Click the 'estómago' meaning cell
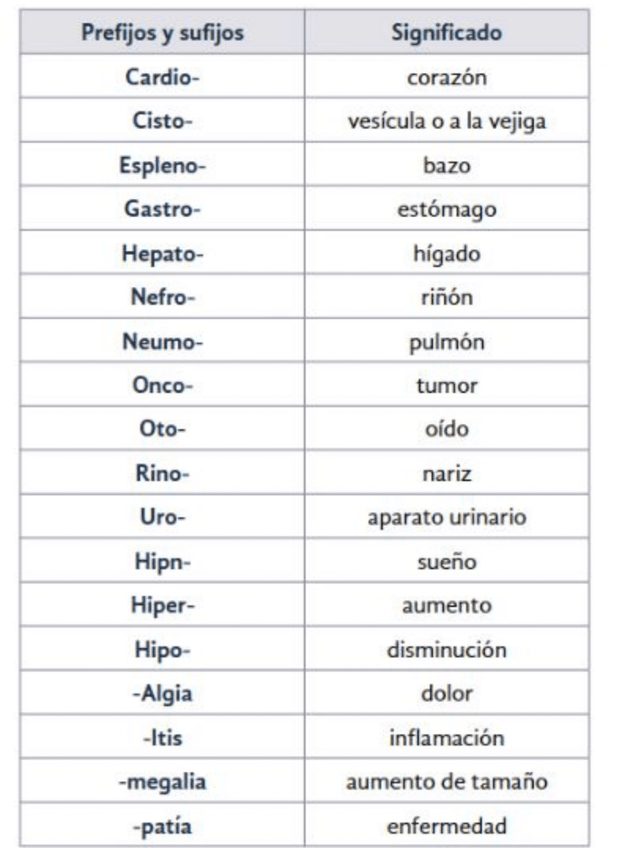The width and height of the screenshot is (617, 848). [x=446, y=209]
